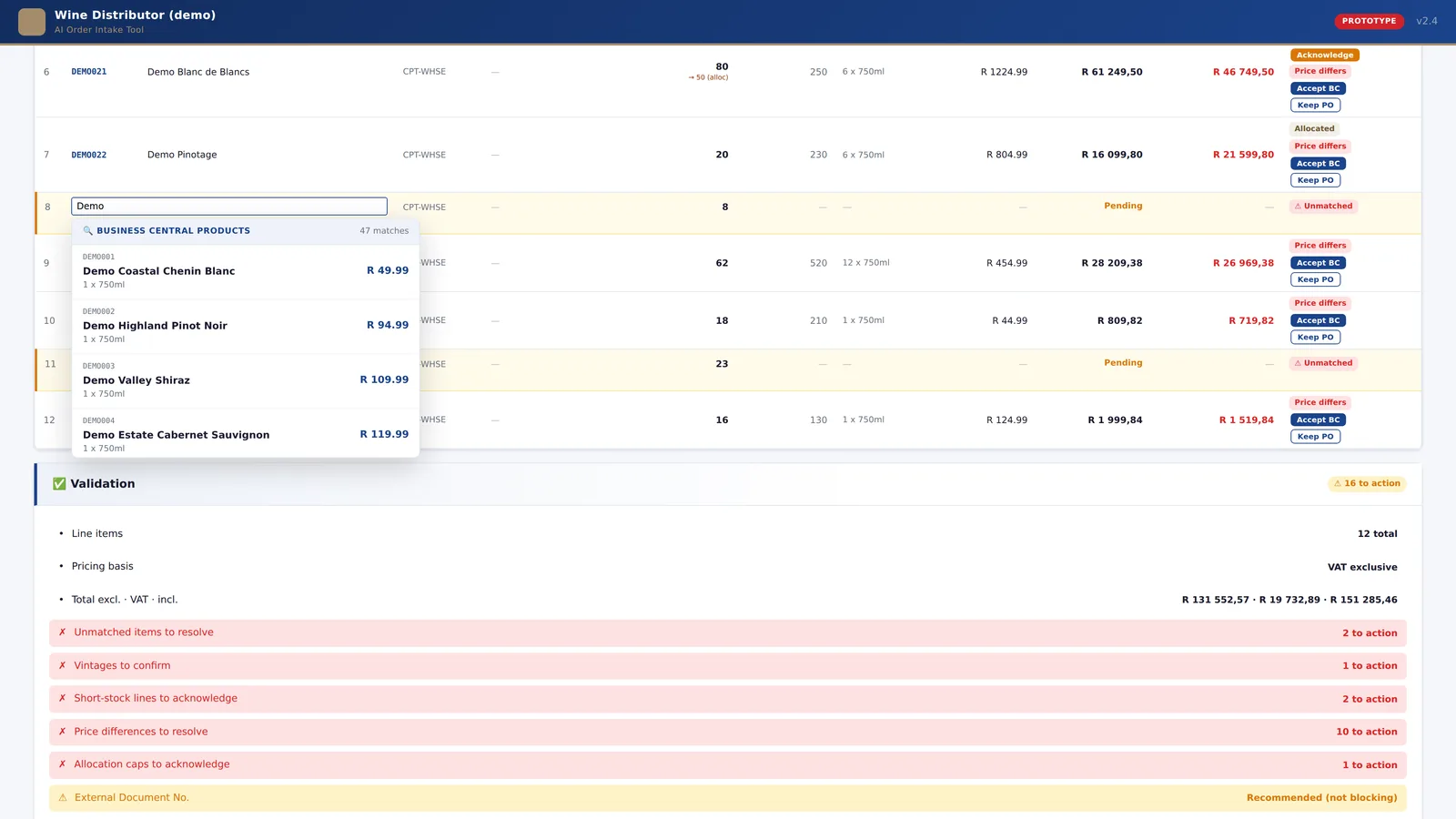Accept BC price for Demo Blanc de Blancs
This screenshot has width=1456, height=819.
coord(1318,88)
